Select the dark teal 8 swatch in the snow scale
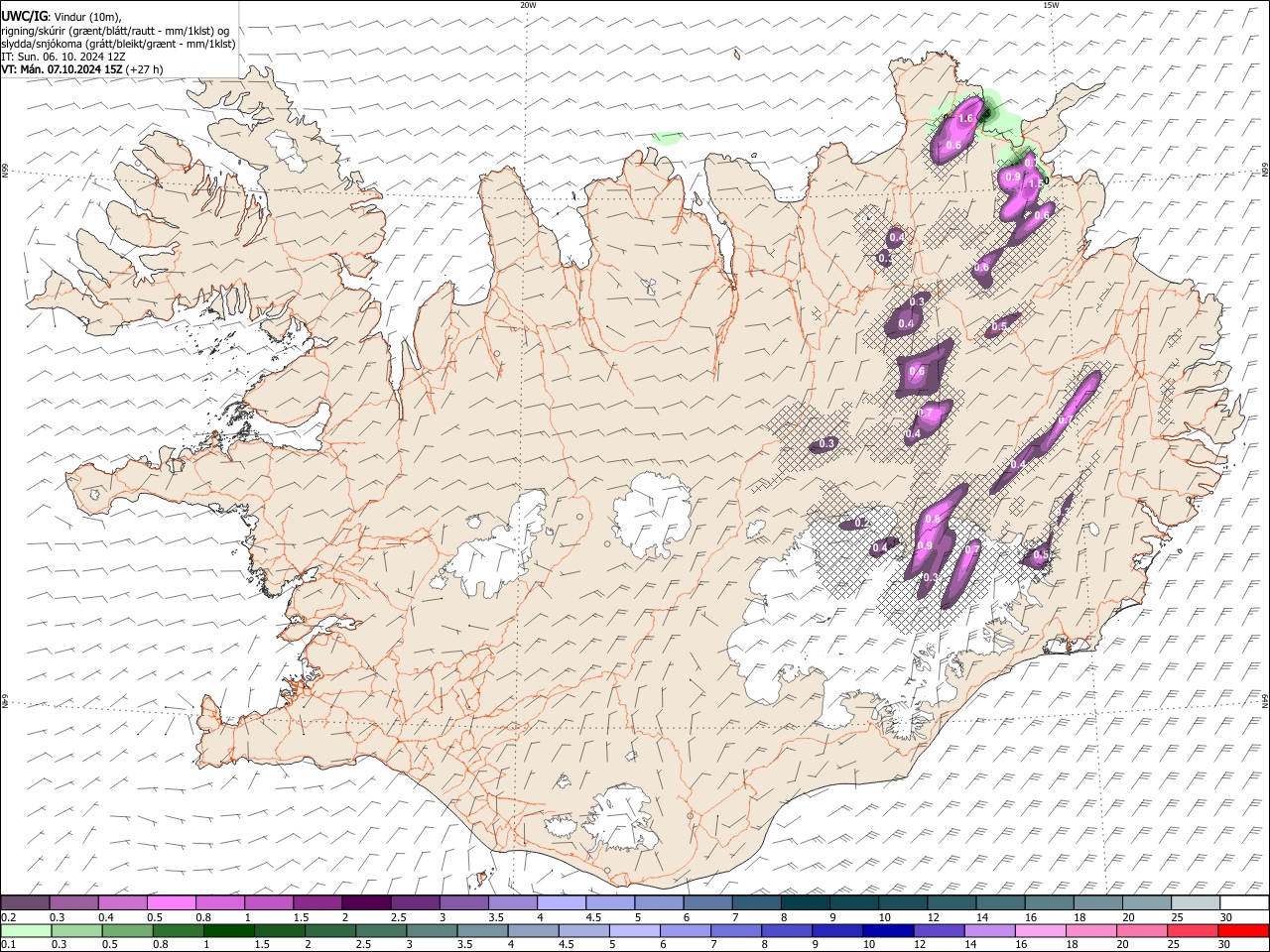 pyautogui.click(x=805, y=903)
